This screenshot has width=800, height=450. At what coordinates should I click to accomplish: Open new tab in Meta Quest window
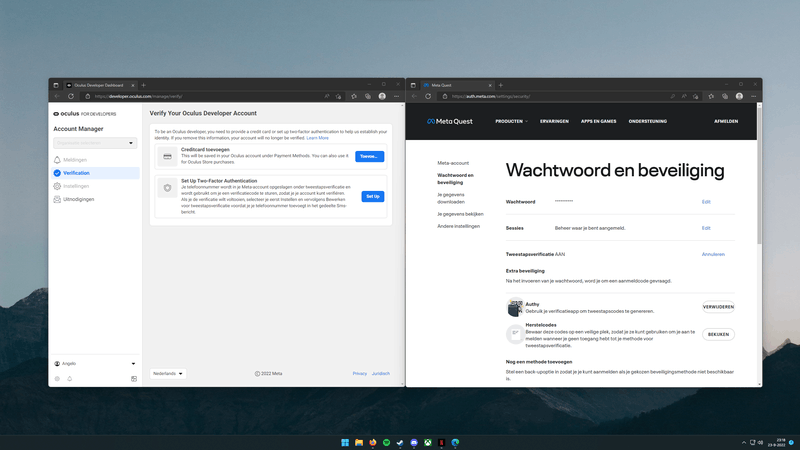501,85
